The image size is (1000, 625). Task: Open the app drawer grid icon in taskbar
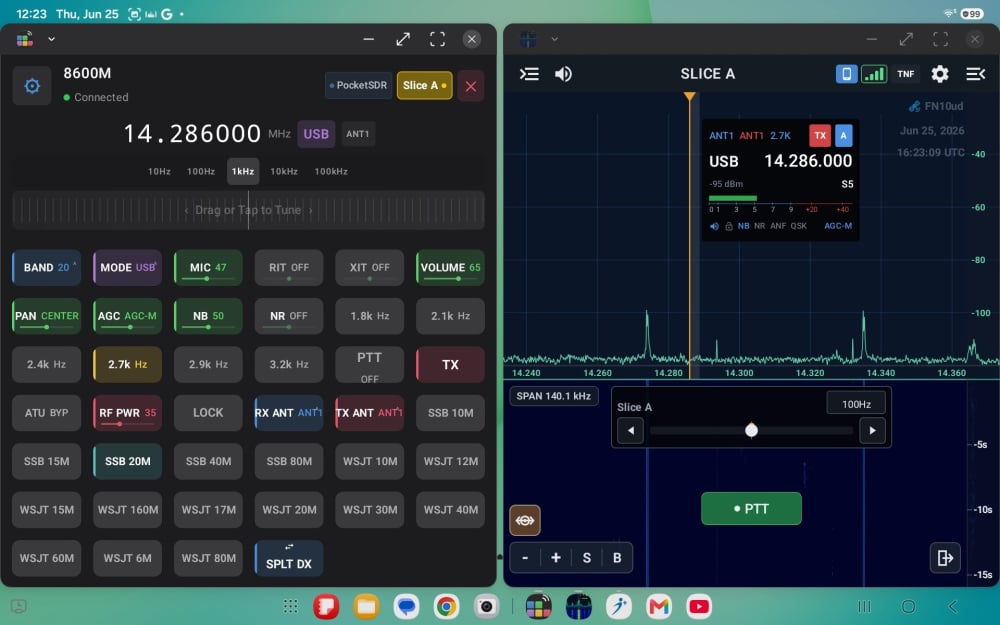pos(290,606)
